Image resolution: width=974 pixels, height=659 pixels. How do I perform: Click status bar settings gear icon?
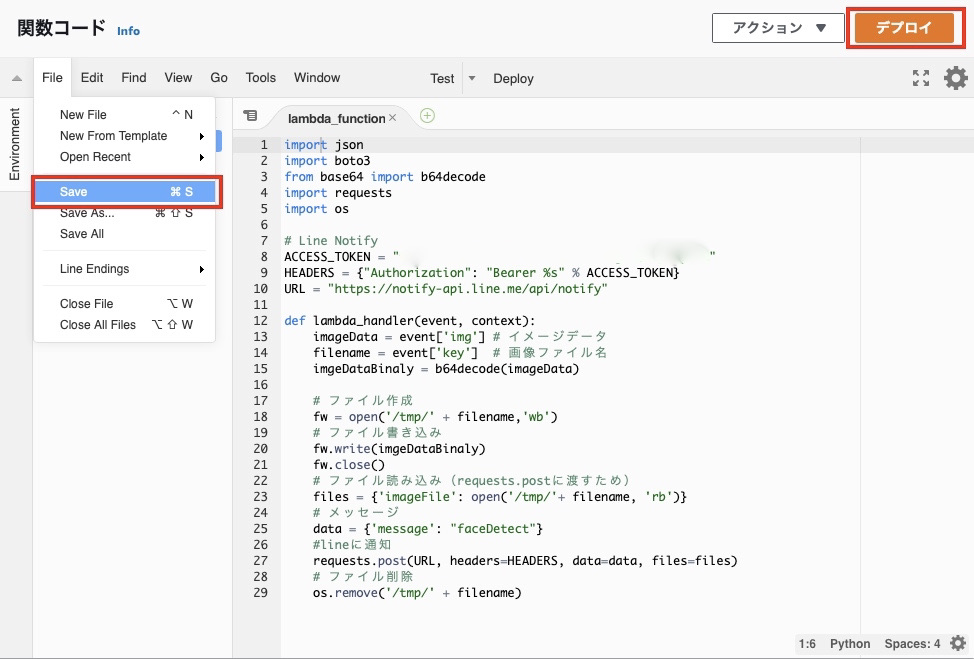pos(958,643)
